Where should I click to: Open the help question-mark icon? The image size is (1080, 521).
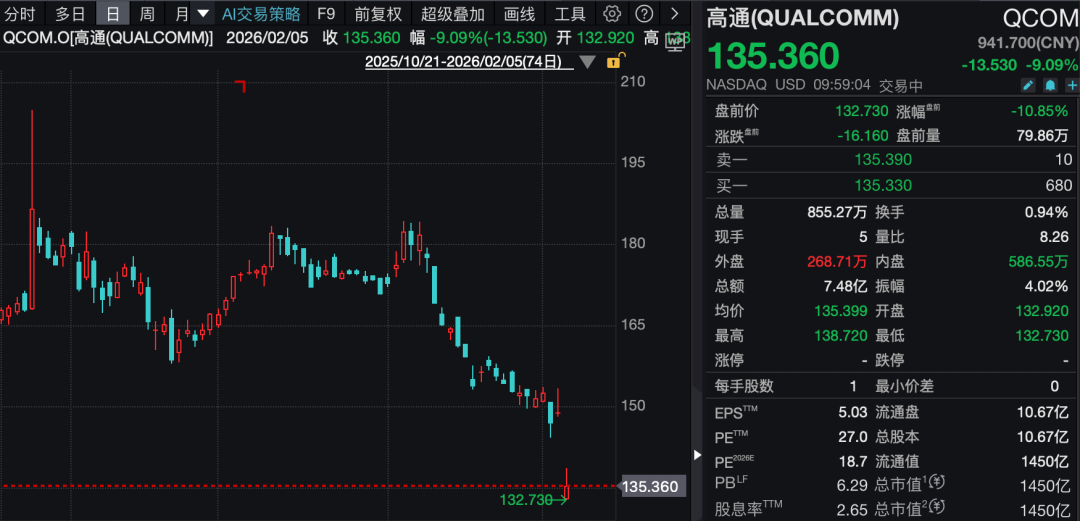643,13
